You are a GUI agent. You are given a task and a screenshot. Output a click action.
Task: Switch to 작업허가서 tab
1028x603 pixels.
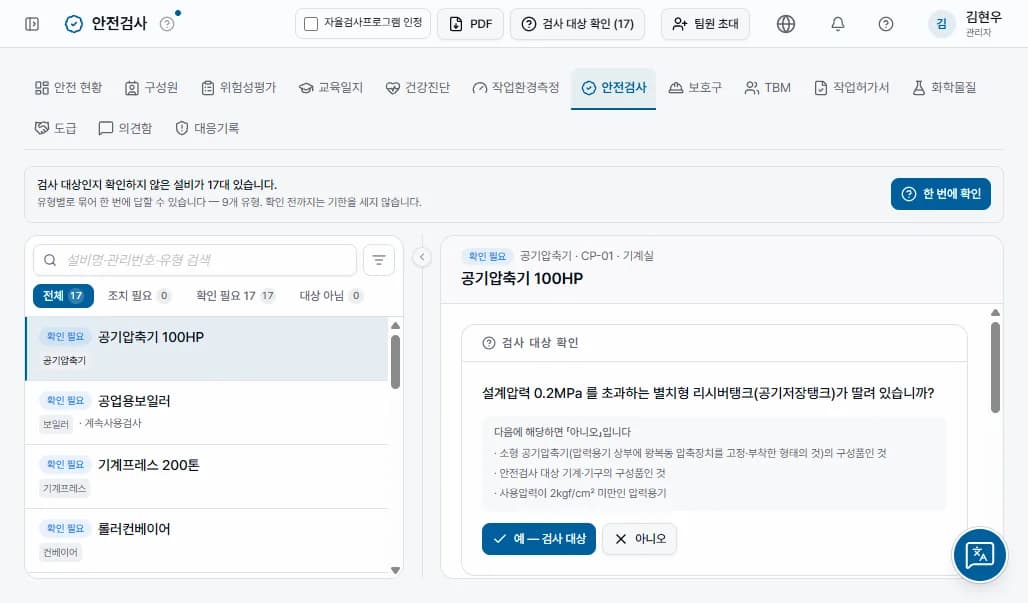852,88
